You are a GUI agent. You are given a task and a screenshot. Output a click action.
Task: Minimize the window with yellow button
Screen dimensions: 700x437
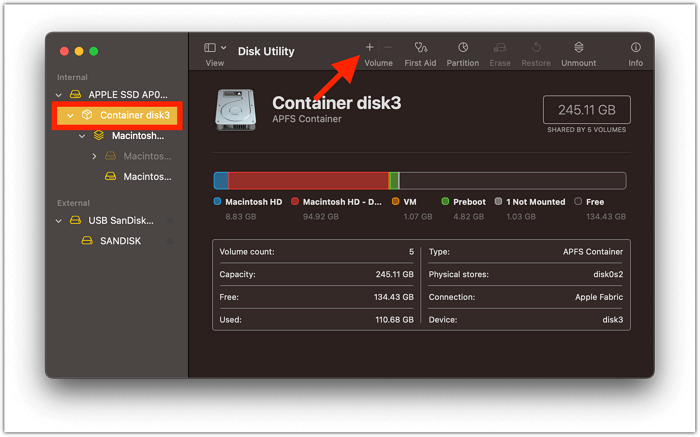tap(79, 51)
